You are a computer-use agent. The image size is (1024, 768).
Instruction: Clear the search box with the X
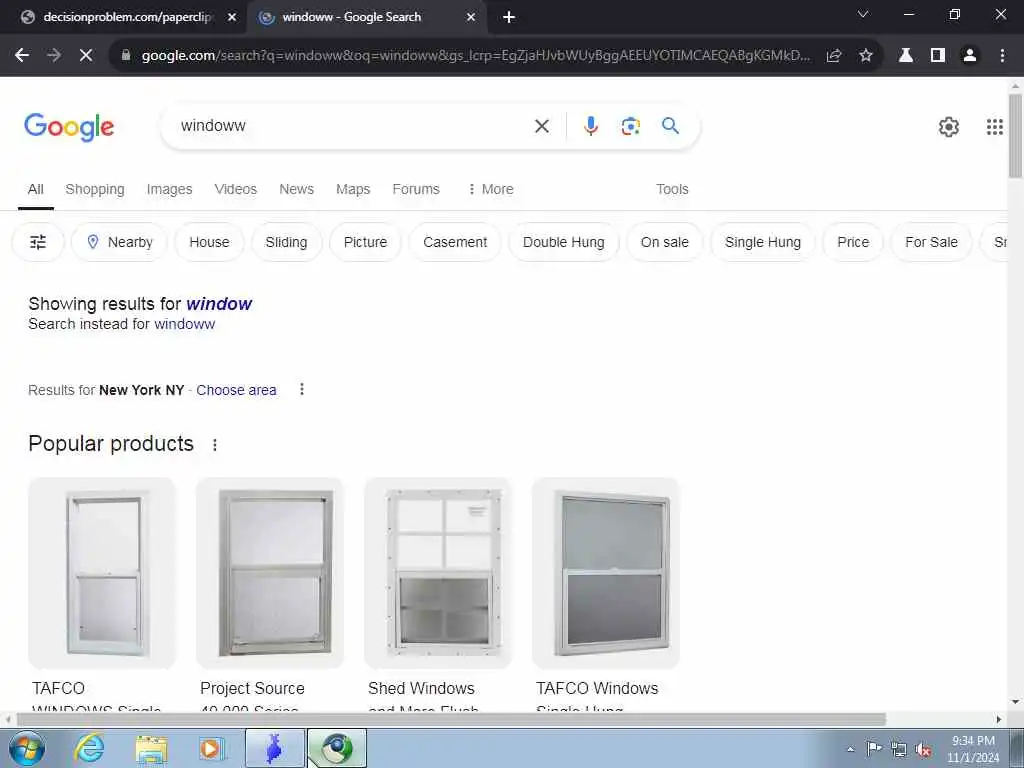point(542,126)
